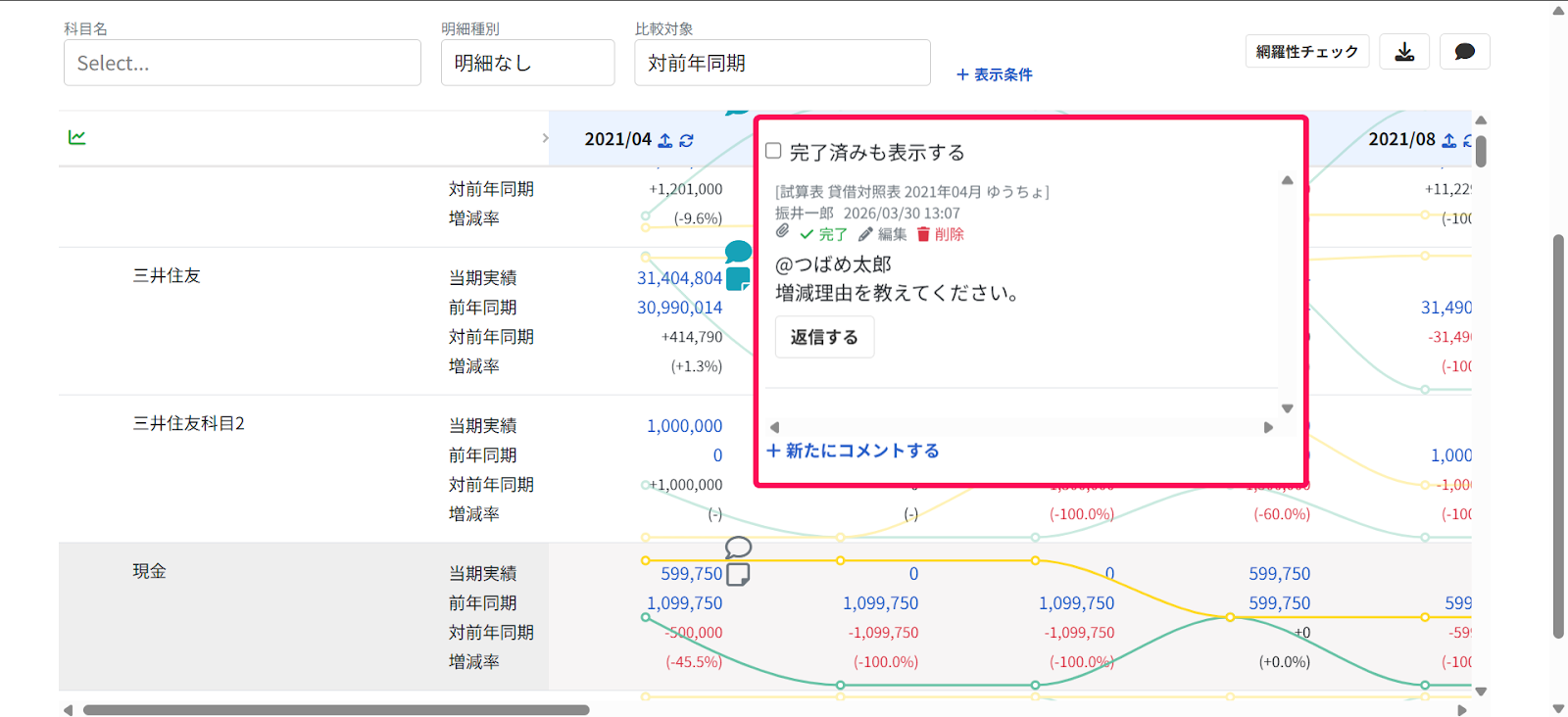The height and width of the screenshot is (717, 1568).
Task: Click the empty comment bubble on 現金 row
Action: (x=738, y=547)
